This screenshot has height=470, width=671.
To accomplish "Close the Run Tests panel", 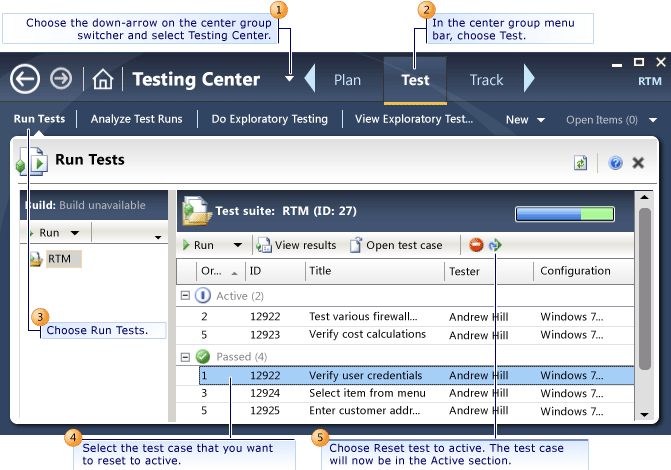I will (x=638, y=163).
